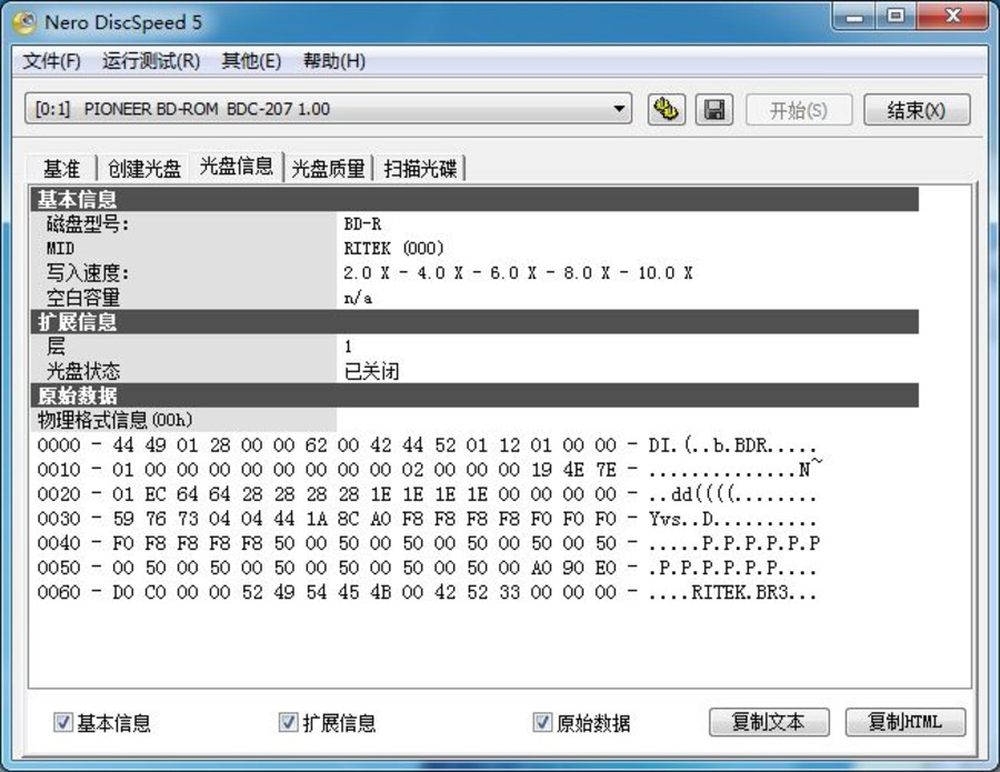The image size is (1000, 772).
Task: Open the 其他(E) menu
Action: tap(251, 61)
